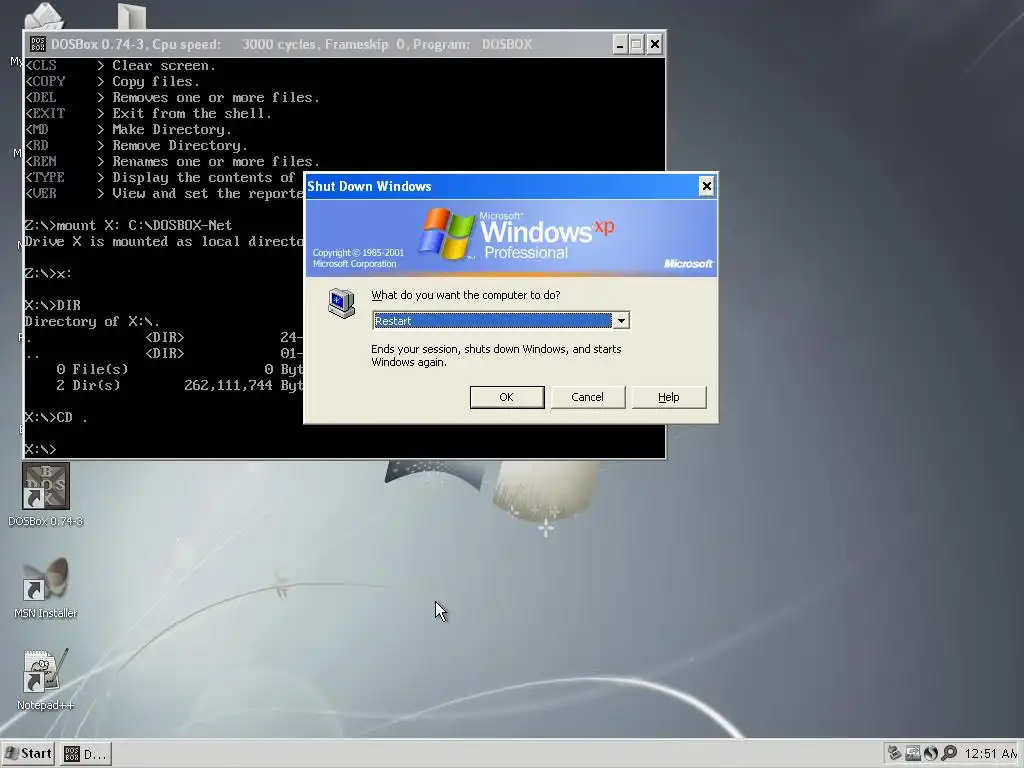
Task: Click the globe tray icon
Action: coord(931,753)
